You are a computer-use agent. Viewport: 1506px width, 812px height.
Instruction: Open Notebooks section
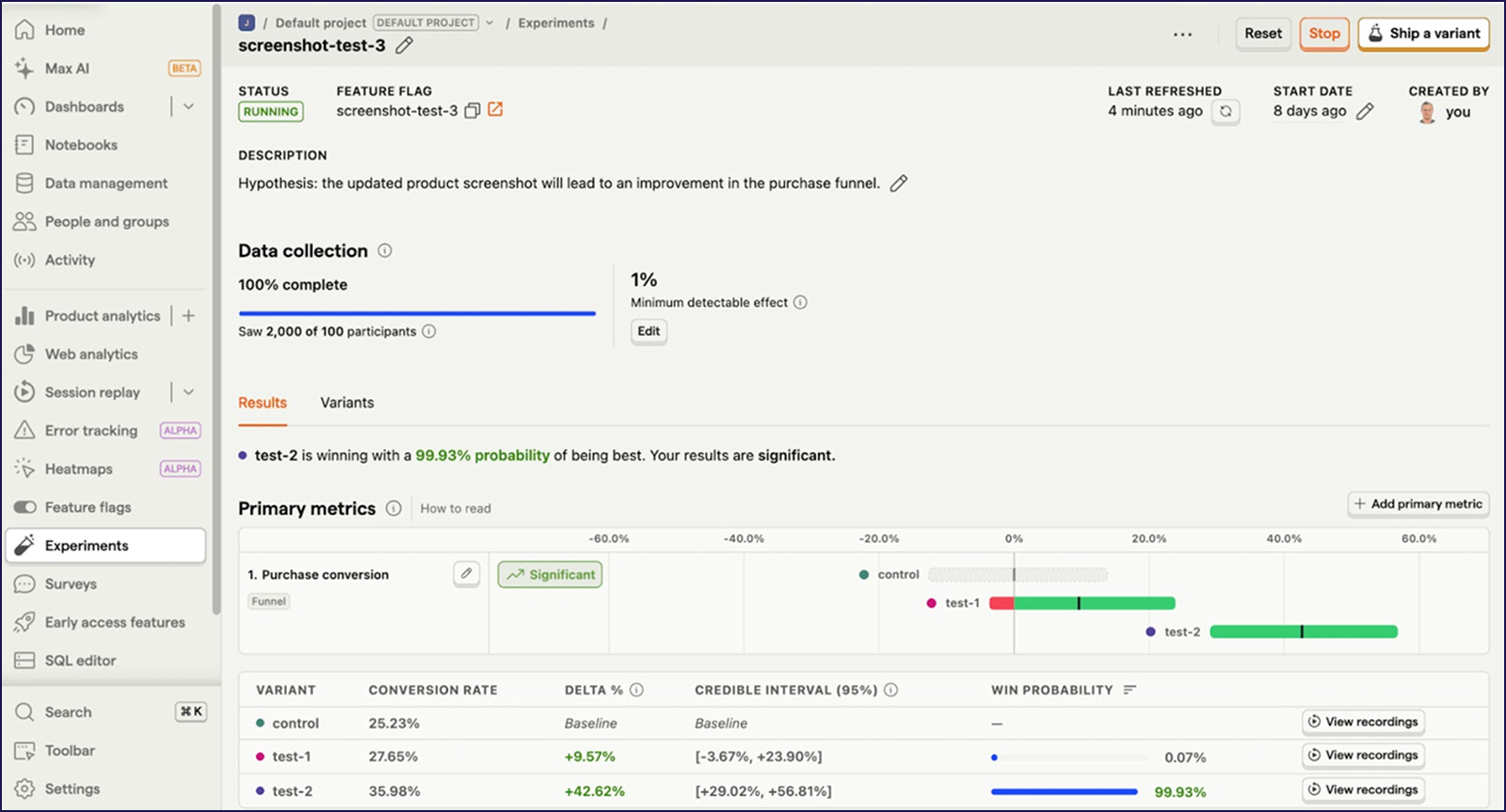81,145
